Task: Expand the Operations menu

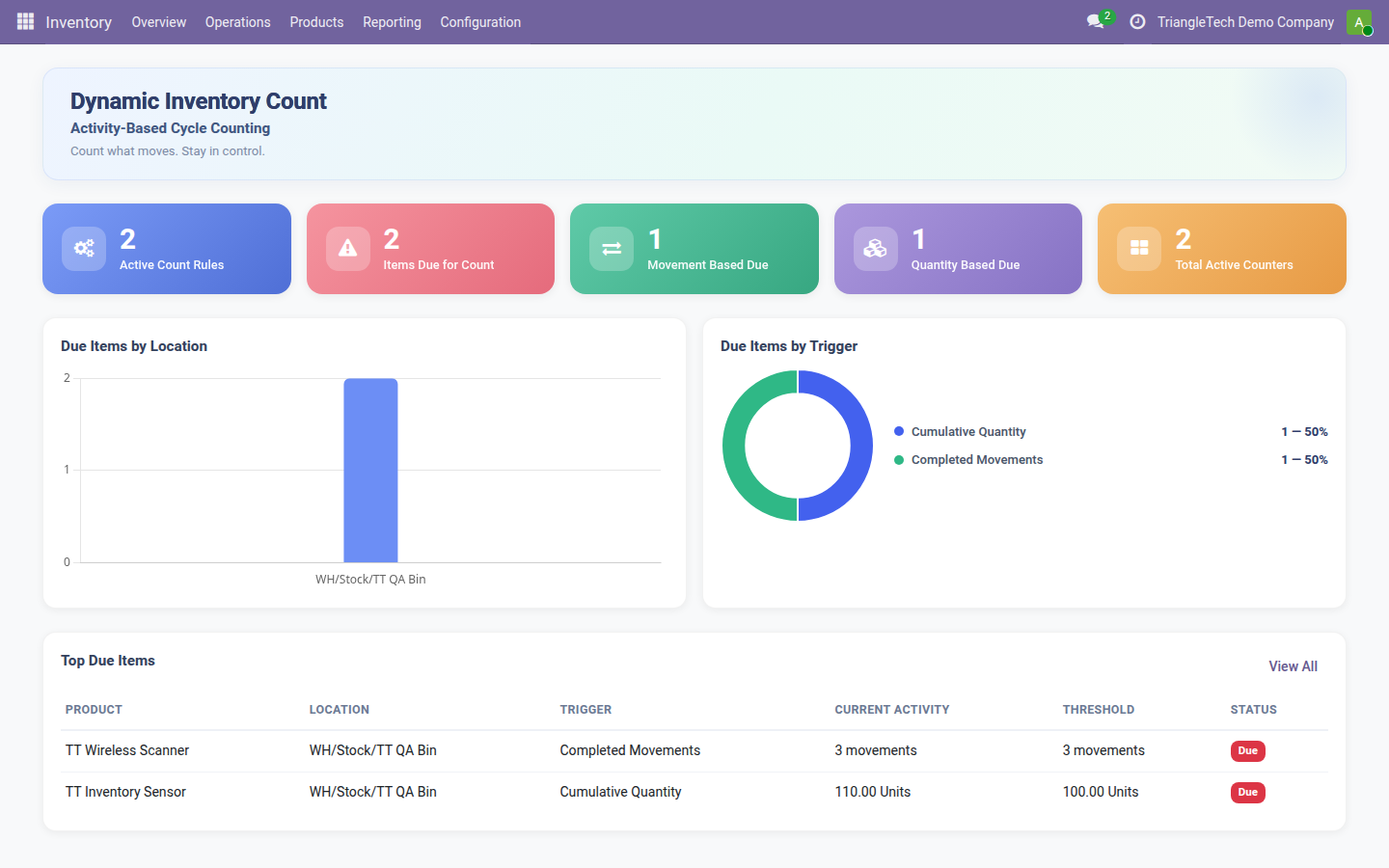Action: [x=237, y=22]
